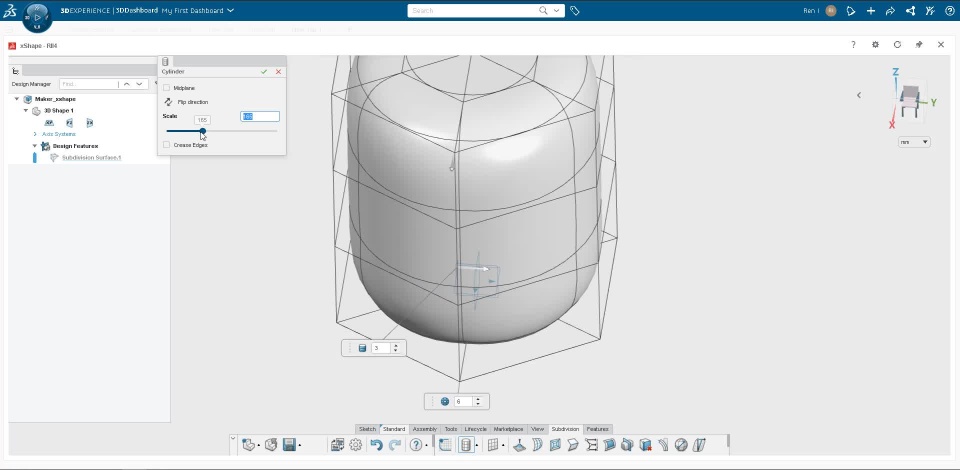Click the Share arrow icon in top bar
The image size is (960, 470).
coord(890,11)
